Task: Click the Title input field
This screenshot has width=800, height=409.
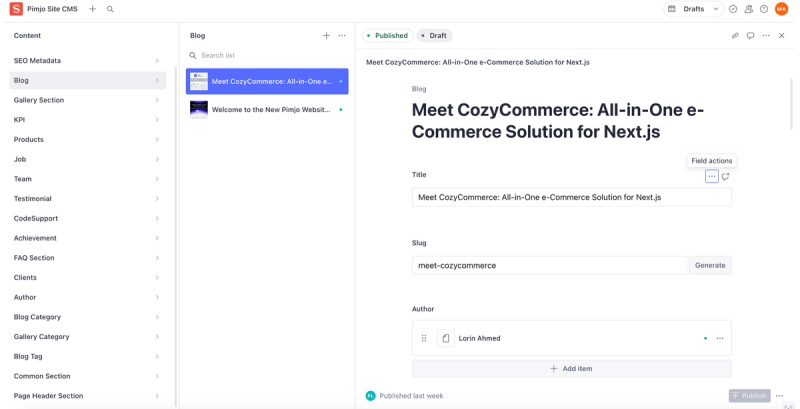Action: [x=571, y=197]
